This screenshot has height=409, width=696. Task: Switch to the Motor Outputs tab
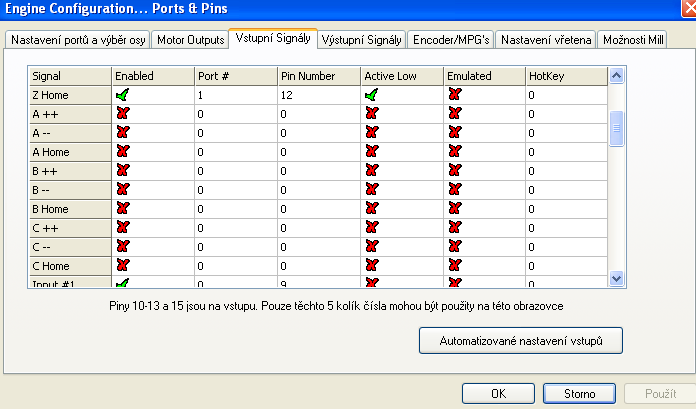(189, 40)
